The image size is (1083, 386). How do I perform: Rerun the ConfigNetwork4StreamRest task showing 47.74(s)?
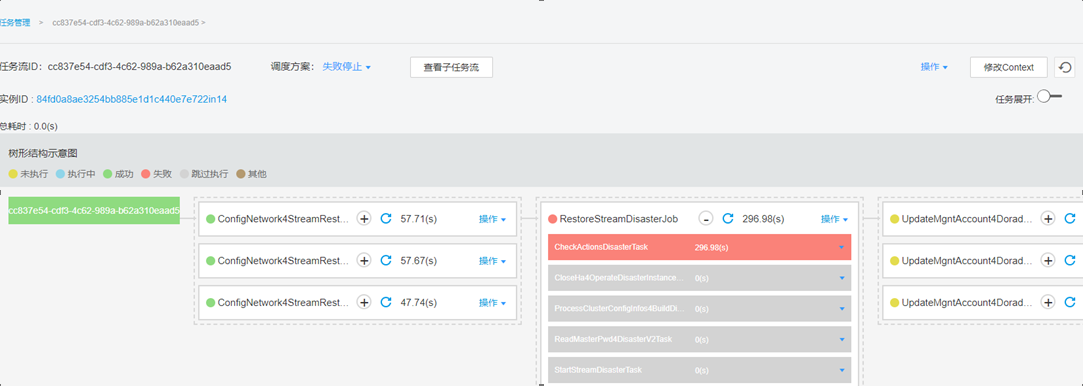386,302
